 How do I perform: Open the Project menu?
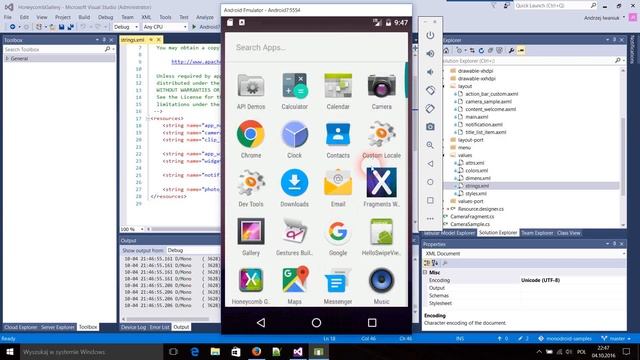(63, 17)
